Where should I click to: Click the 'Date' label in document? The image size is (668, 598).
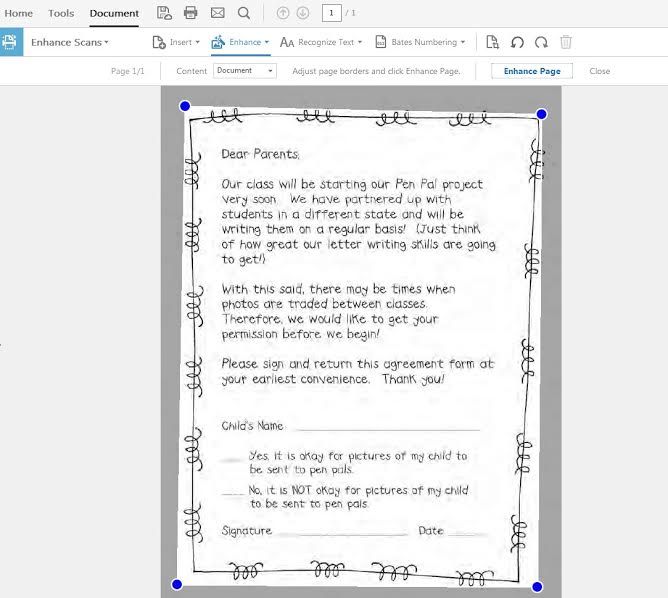(x=431, y=531)
